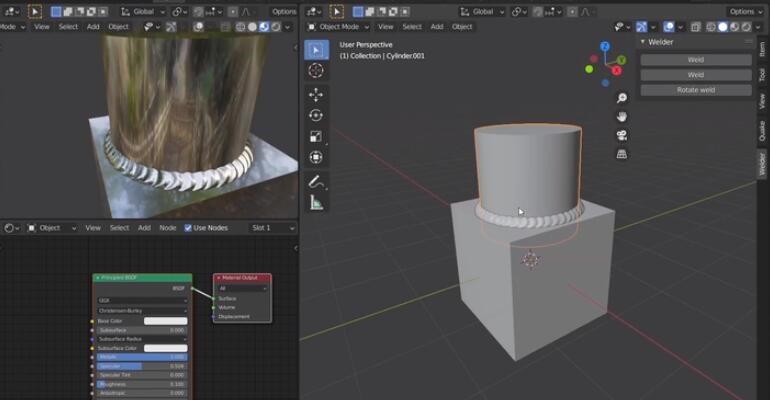Click Weld button directly above Rotate weld
Viewport: 770px width, 400px height.
click(696, 75)
